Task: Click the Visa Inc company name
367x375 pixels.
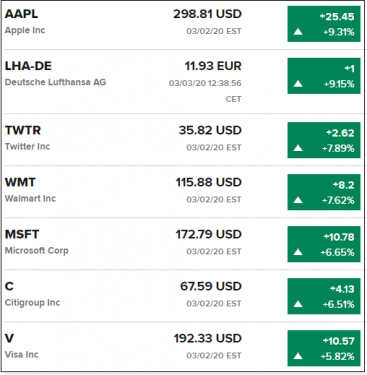Action: point(22,354)
